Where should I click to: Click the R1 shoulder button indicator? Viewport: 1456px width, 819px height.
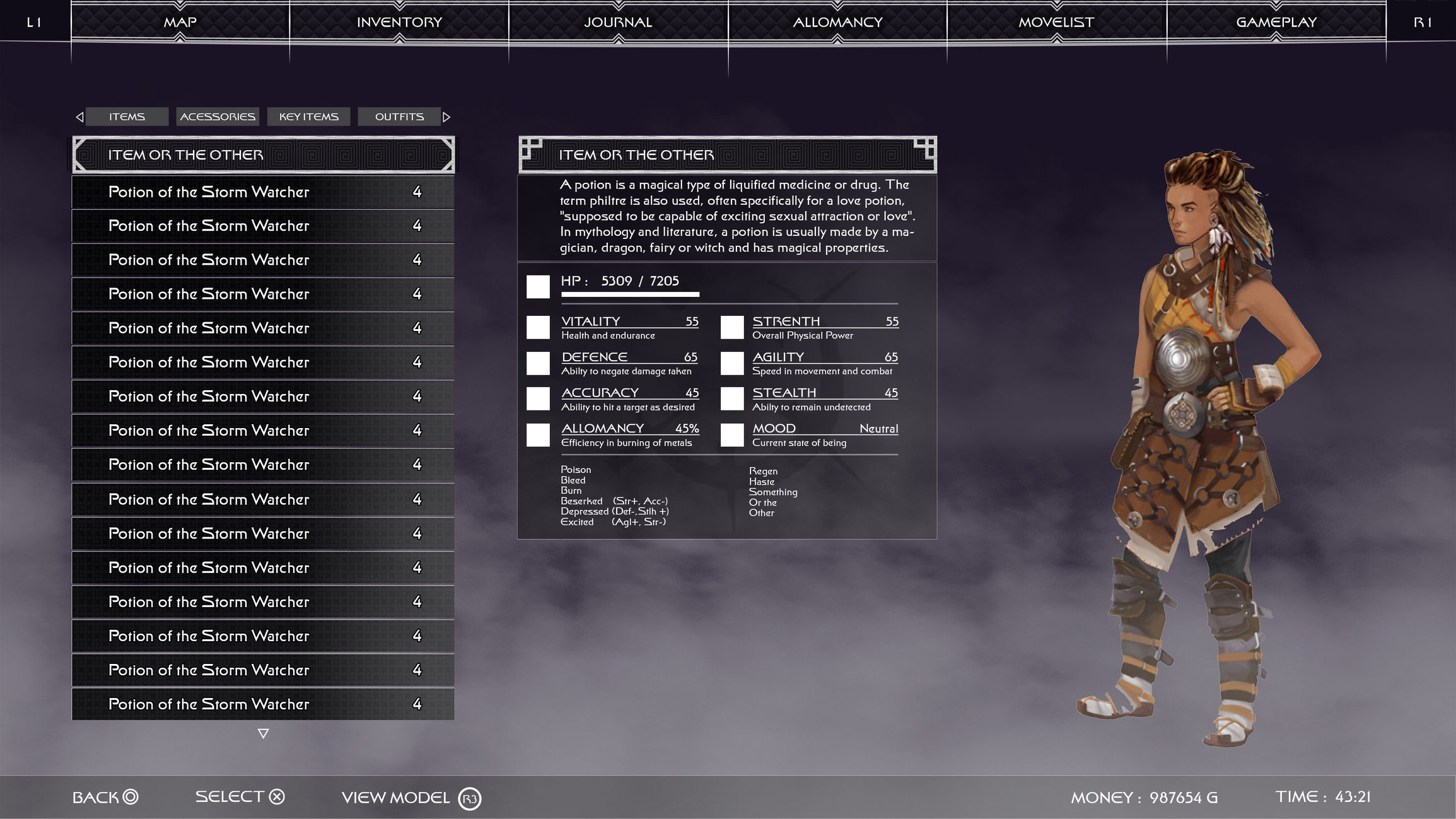(x=1423, y=23)
